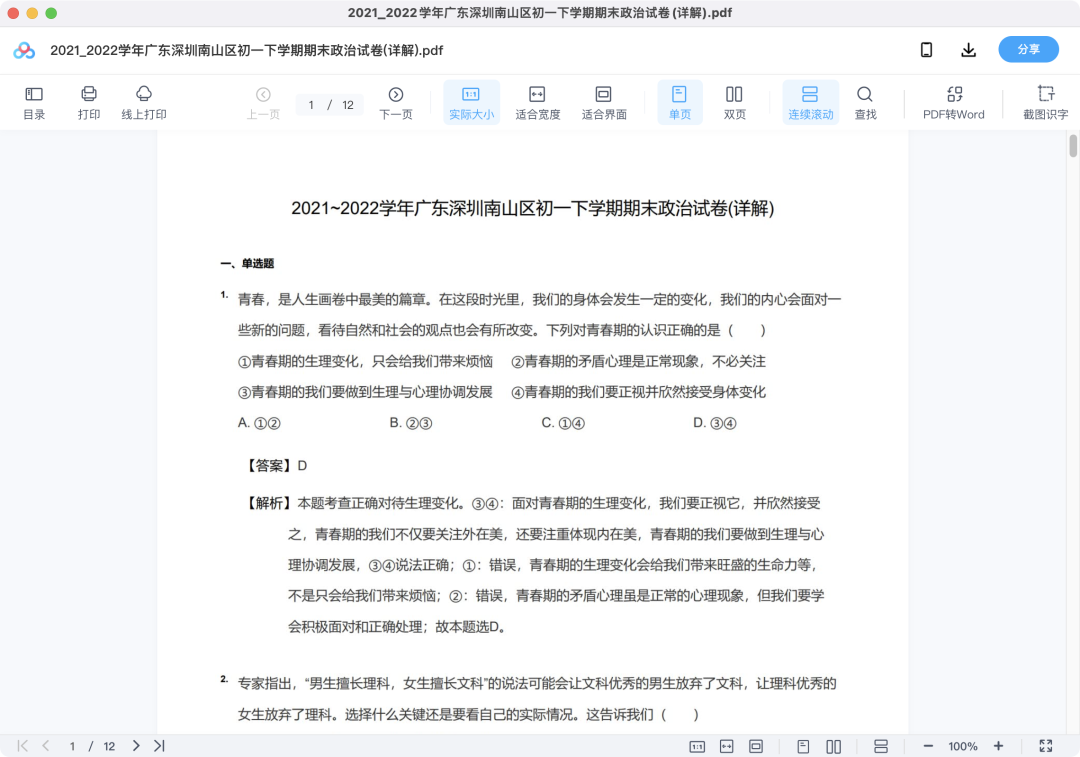Click the vertical scrollbar thumb
Screen dimensions: 1080x757
coord(1073,146)
